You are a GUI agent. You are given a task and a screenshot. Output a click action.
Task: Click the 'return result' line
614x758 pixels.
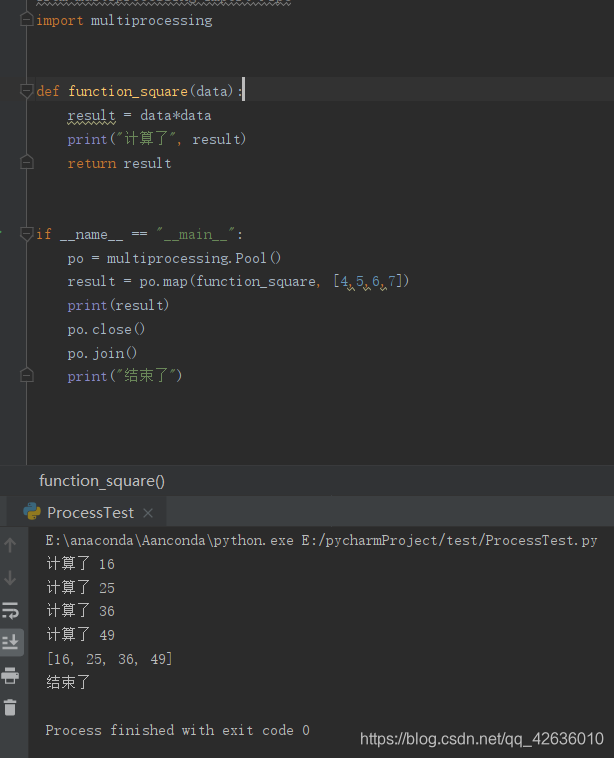(119, 163)
